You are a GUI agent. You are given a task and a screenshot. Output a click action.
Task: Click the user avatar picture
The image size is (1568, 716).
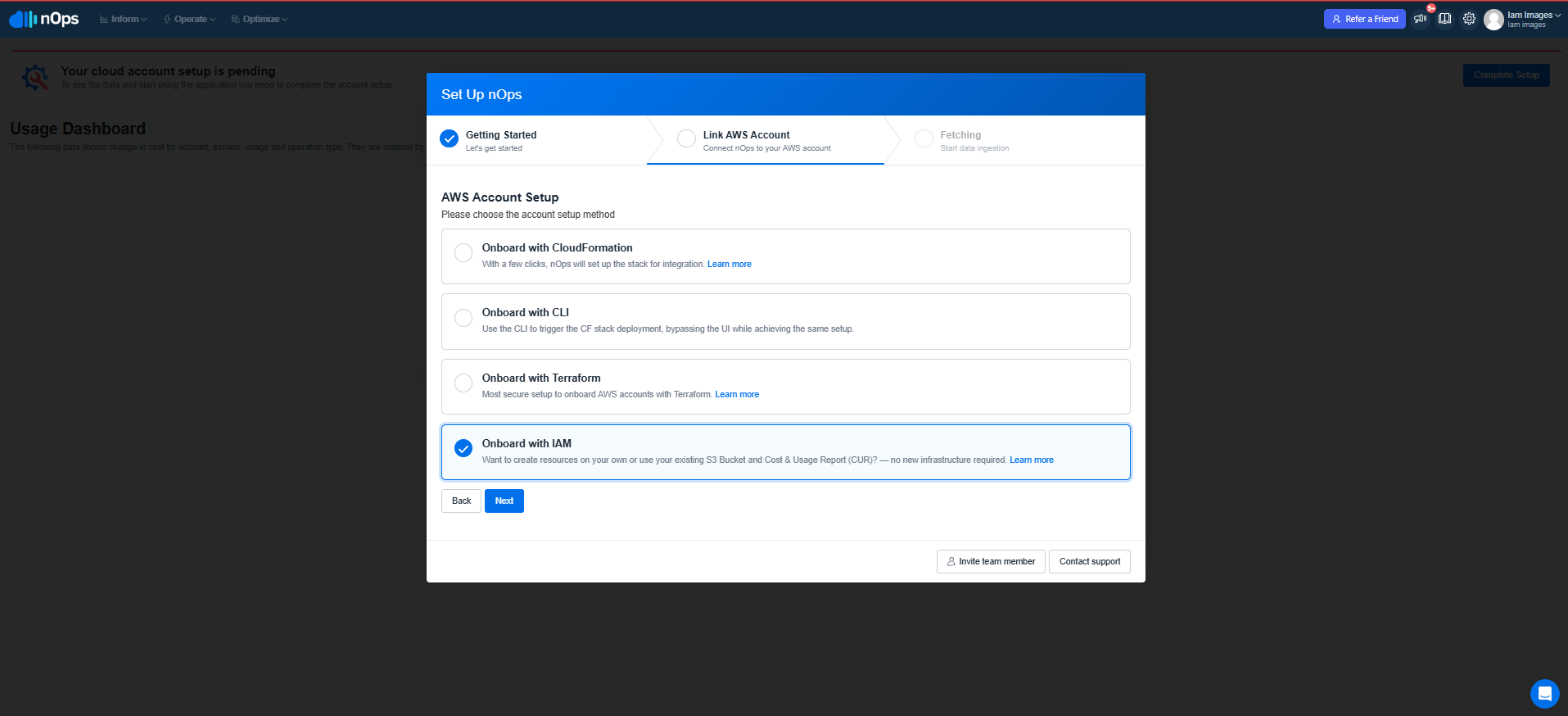coord(1493,20)
